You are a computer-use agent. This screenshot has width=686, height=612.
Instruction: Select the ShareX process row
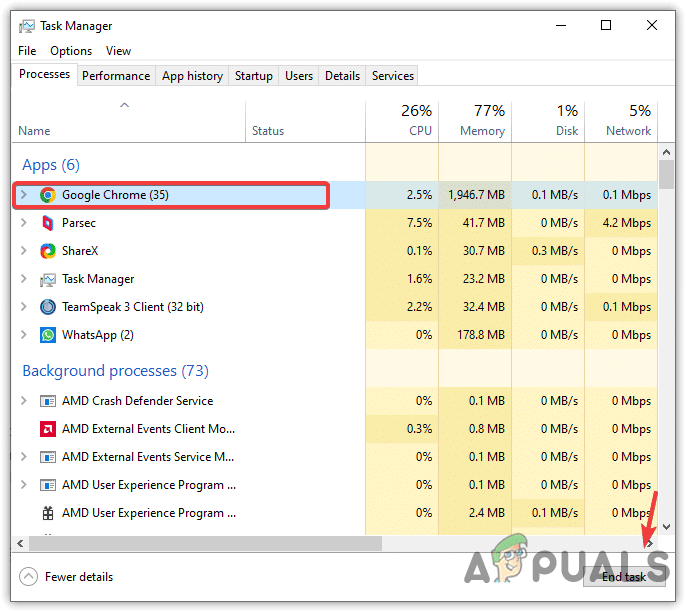tap(335, 251)
